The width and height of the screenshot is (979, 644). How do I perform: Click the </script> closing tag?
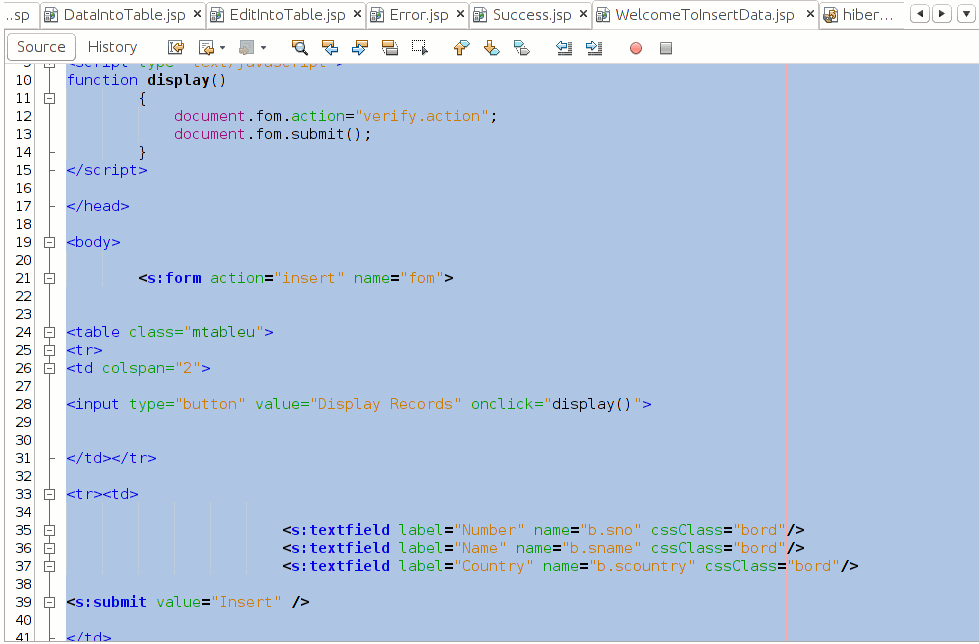click(x=107, y=170)
